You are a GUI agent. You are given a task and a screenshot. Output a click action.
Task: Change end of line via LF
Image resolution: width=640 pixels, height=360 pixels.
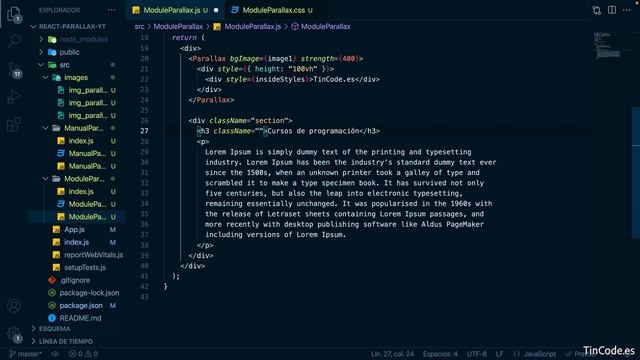500,354
